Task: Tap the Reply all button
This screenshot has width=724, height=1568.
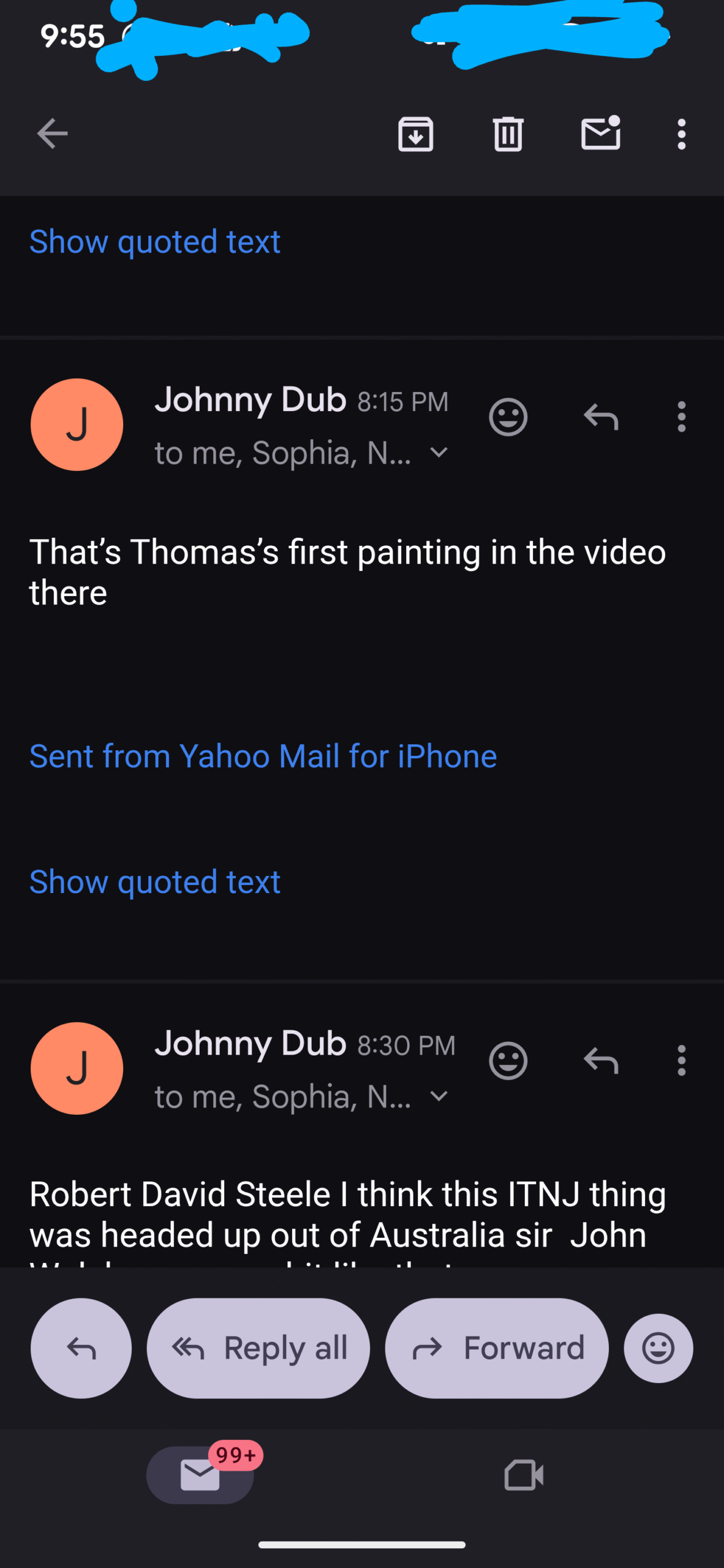Action: point(258,1348)
